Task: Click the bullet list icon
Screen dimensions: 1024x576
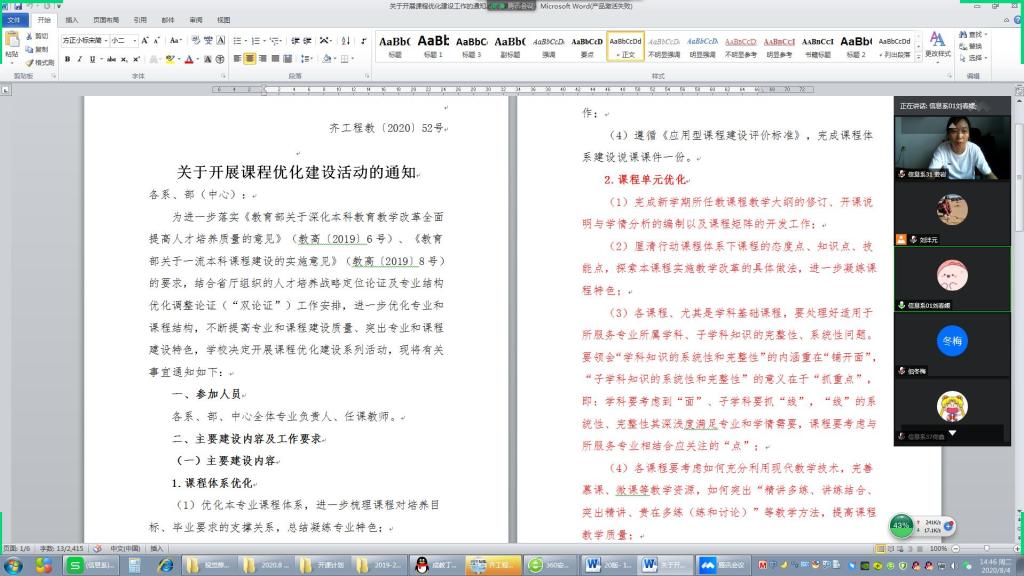Action: [x=237, y=40]
